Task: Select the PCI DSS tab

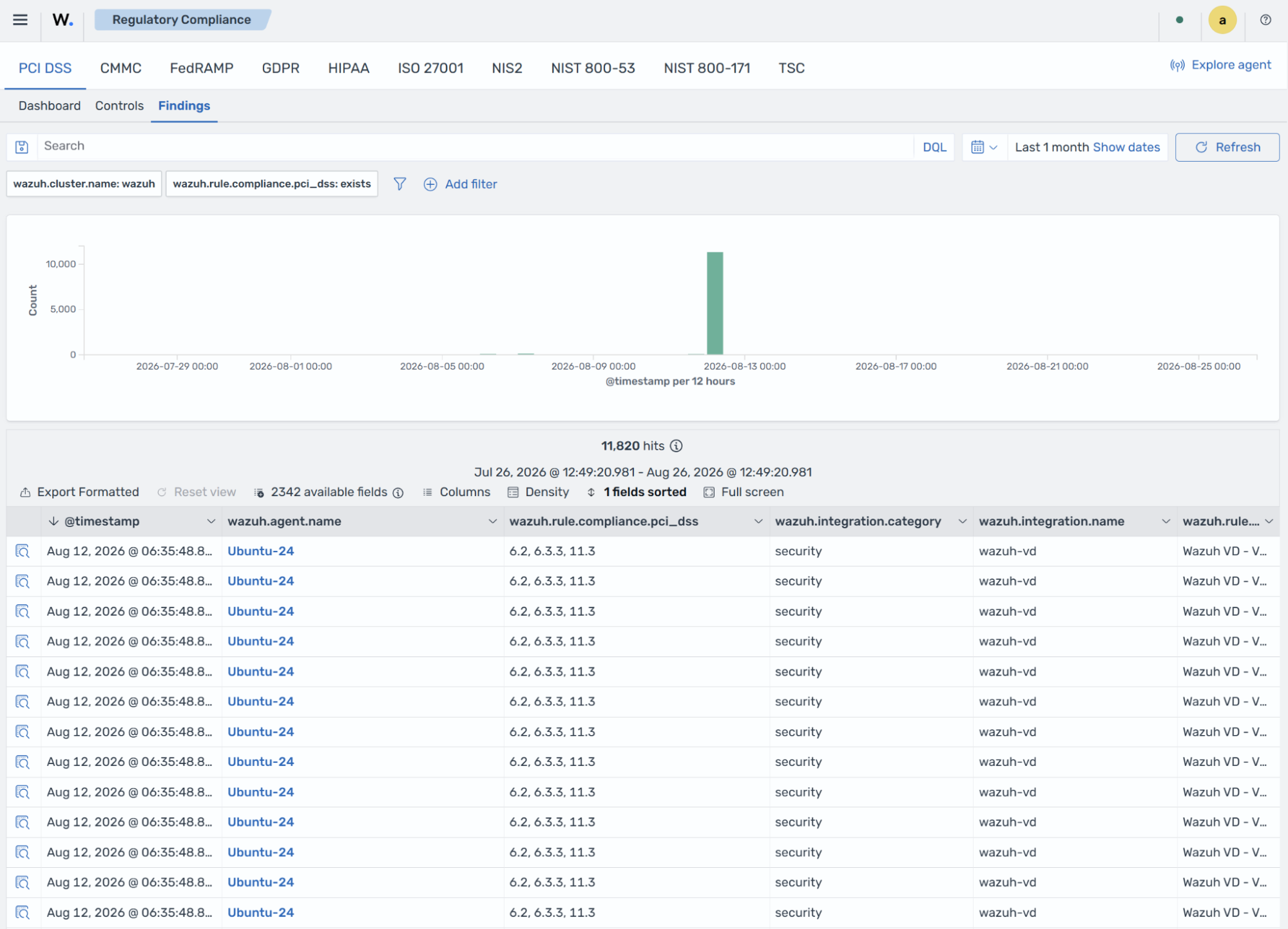Action: (45, 68)
